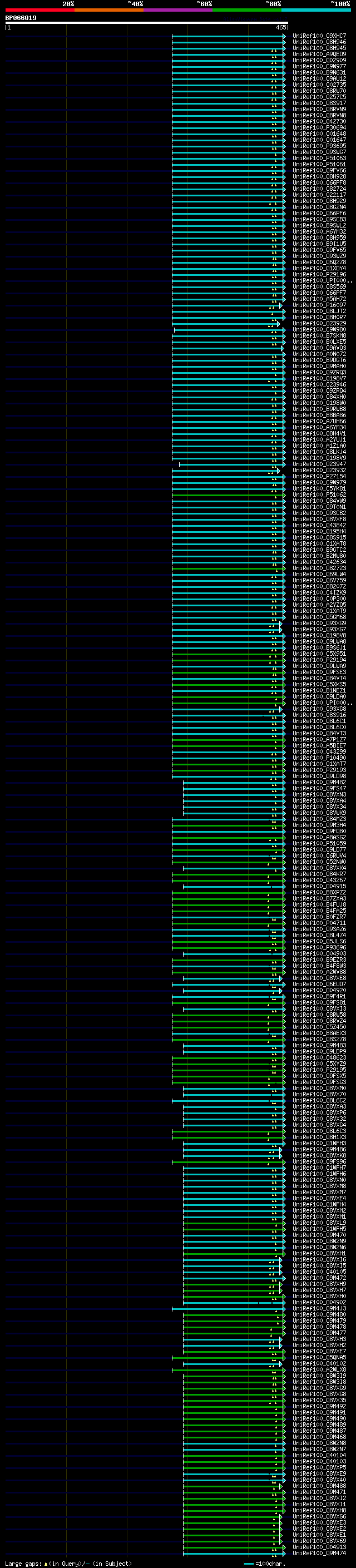Click hit label UniRef100_B9N631
Screen dimensions: 356x1568
(x=319, y=72)
